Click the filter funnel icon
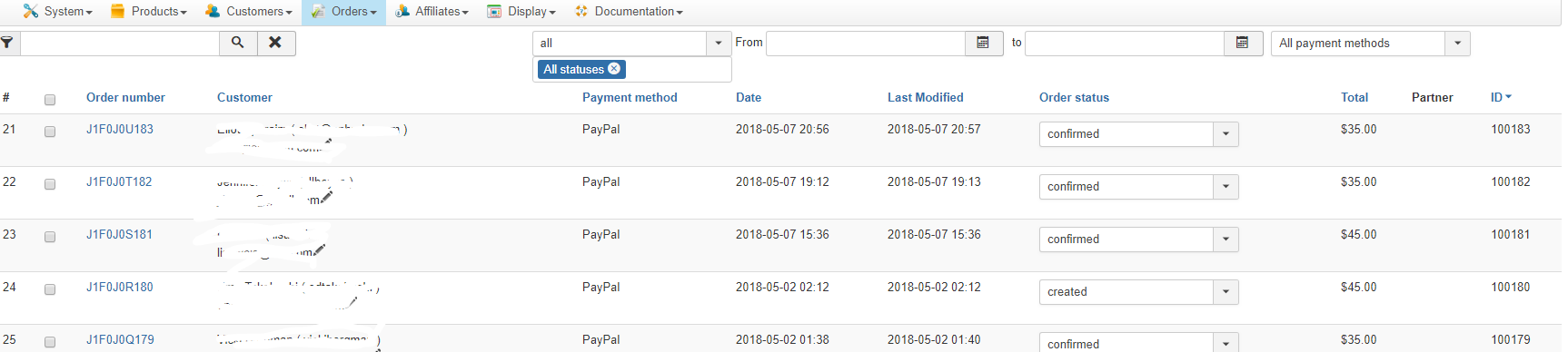The height and width of the screenshot is (352, 1568). pos(7,43)
